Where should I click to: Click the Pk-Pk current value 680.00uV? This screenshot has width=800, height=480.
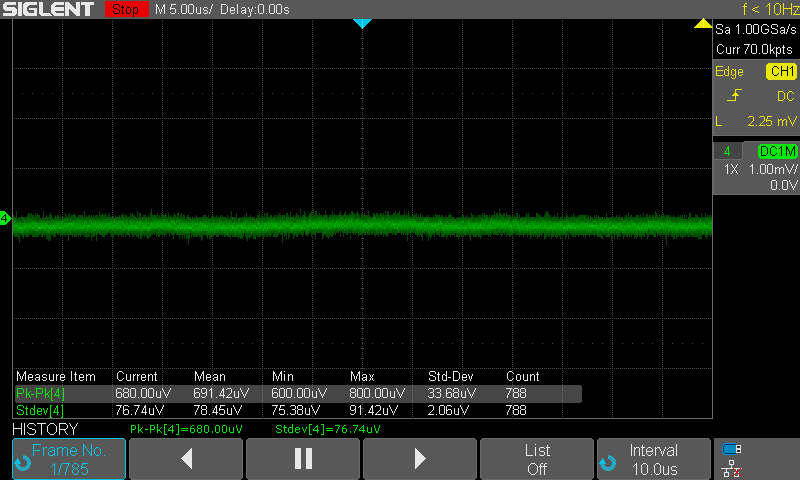(x=143, y=393)
